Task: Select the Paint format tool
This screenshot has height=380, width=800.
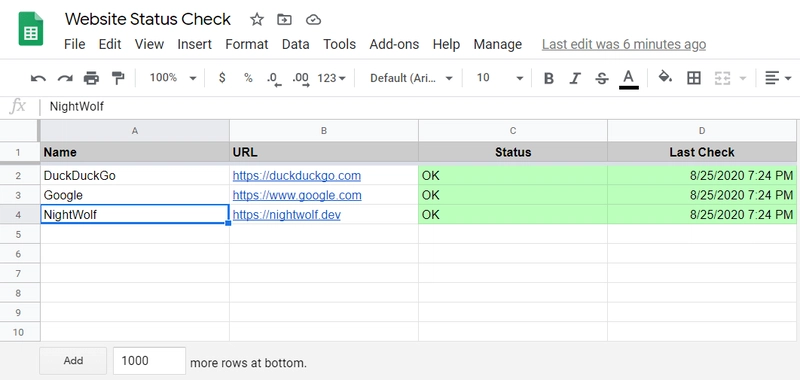Action: 118,78
